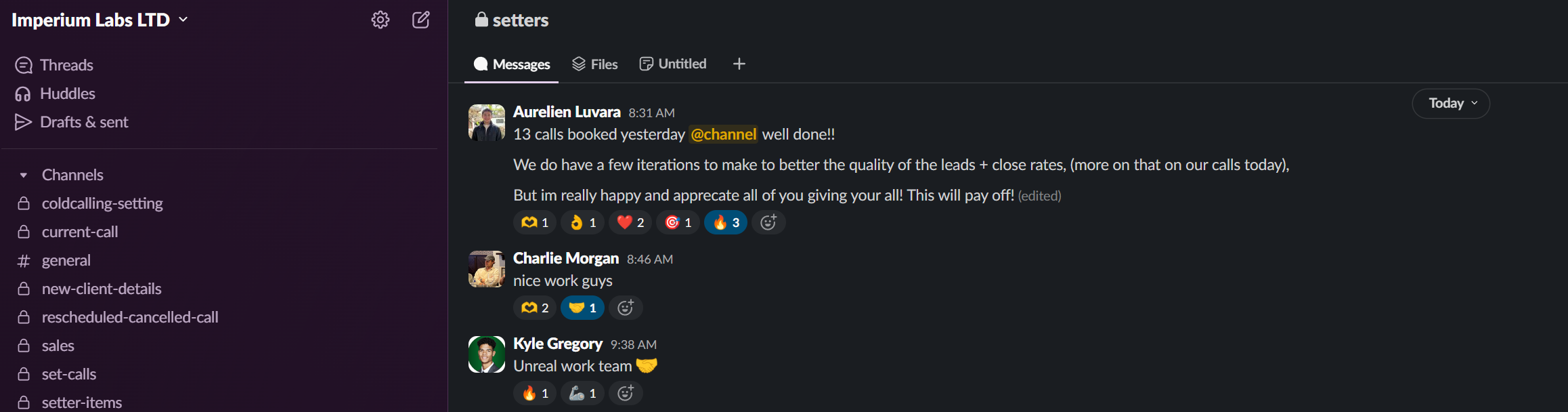Open the coldcalling-setting channel
The width and height of the screenshot is (1568, 412).
[x=102, y=203]
